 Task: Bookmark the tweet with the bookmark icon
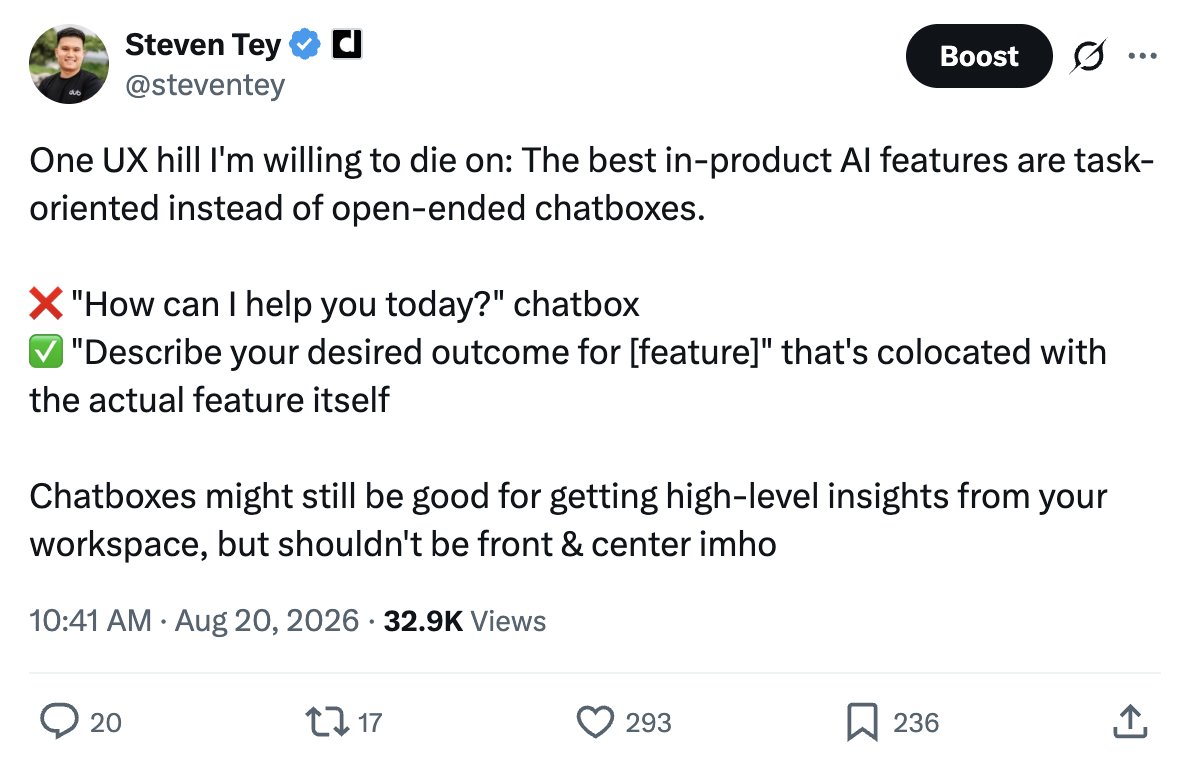(862, 722)
